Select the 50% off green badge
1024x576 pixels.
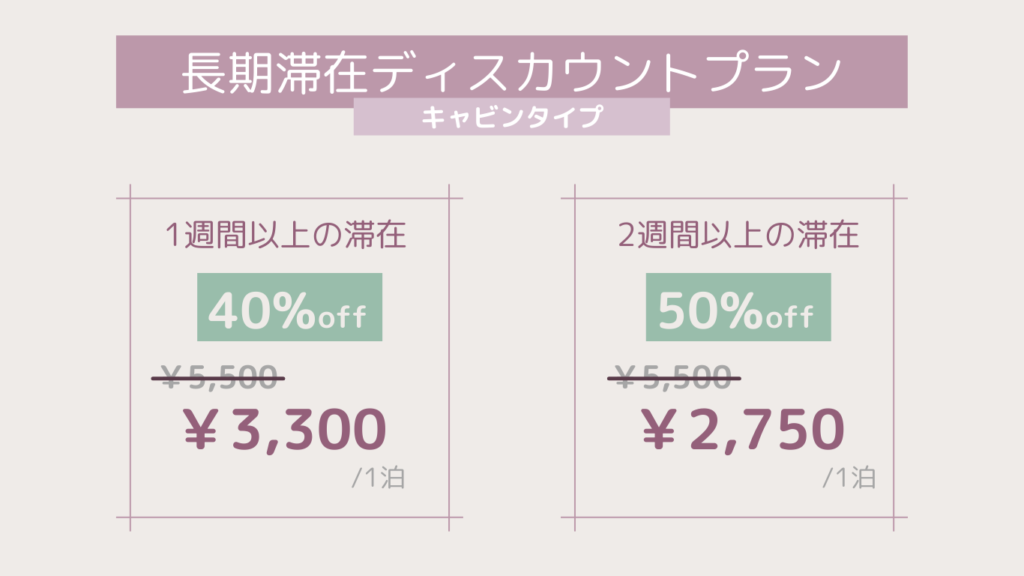(738, 307)
